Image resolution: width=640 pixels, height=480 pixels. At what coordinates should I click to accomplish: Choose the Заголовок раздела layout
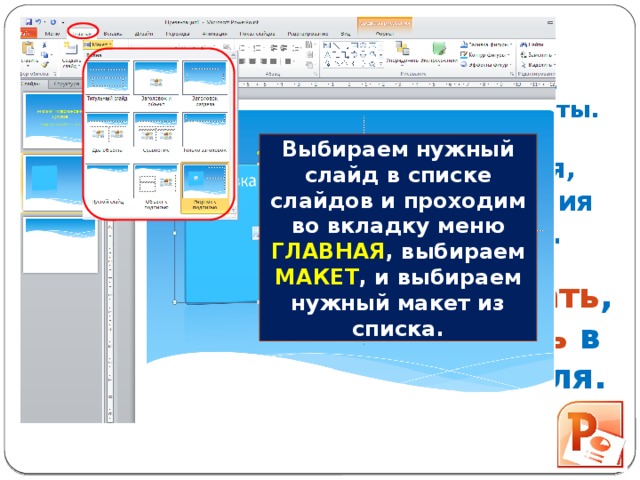point(205,83)
